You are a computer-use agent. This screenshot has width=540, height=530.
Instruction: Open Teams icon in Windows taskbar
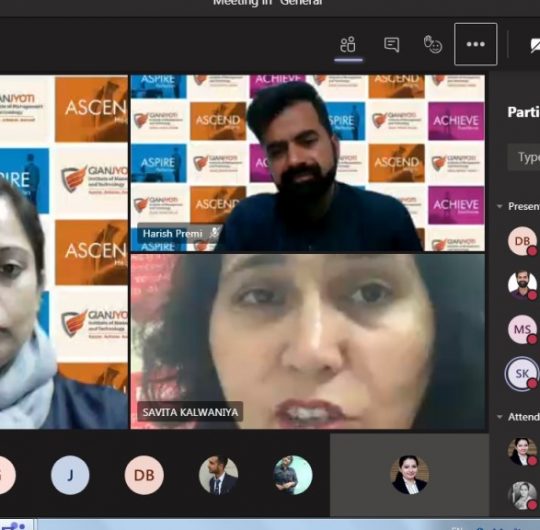(14, 526)
